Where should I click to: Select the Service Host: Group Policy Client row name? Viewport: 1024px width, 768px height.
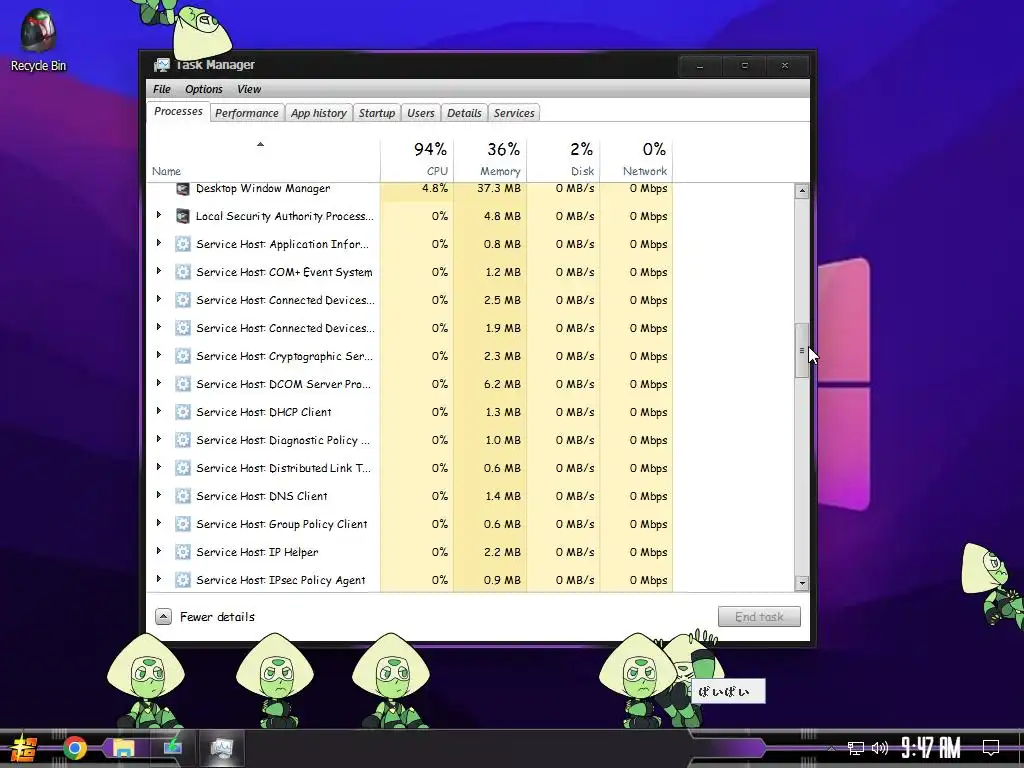281,524
